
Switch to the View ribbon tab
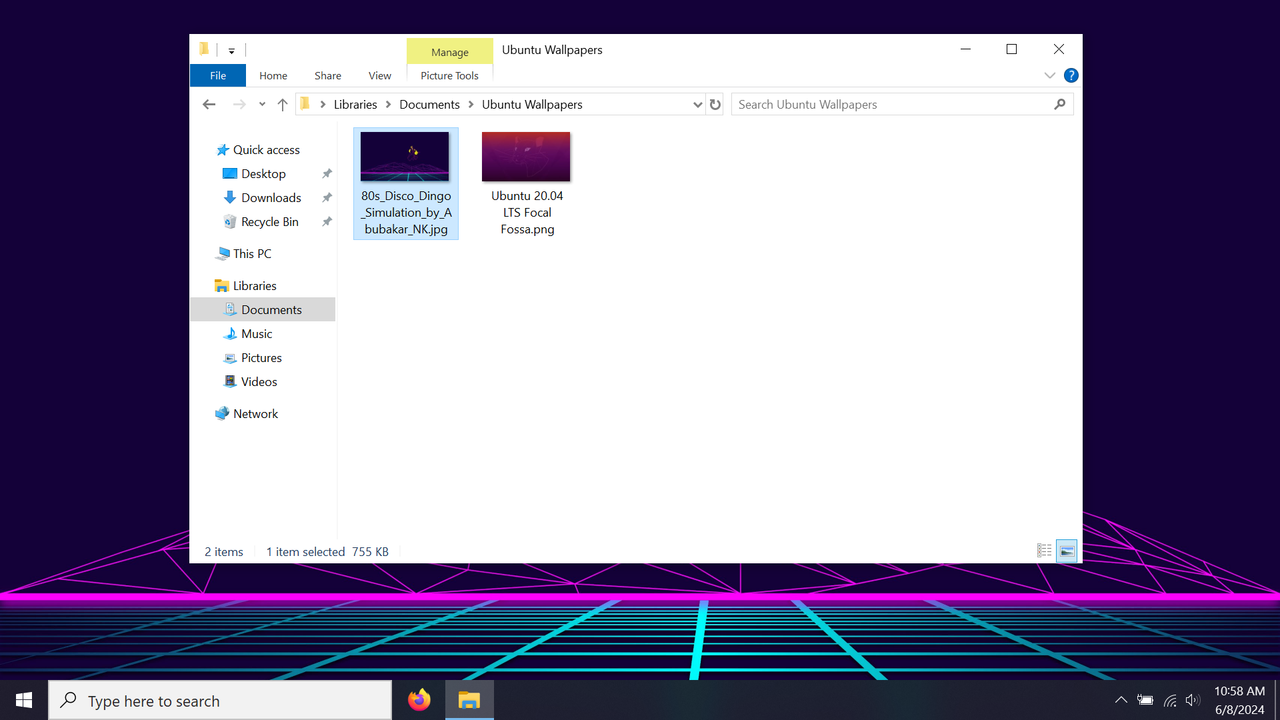click(x=379, y=75)
